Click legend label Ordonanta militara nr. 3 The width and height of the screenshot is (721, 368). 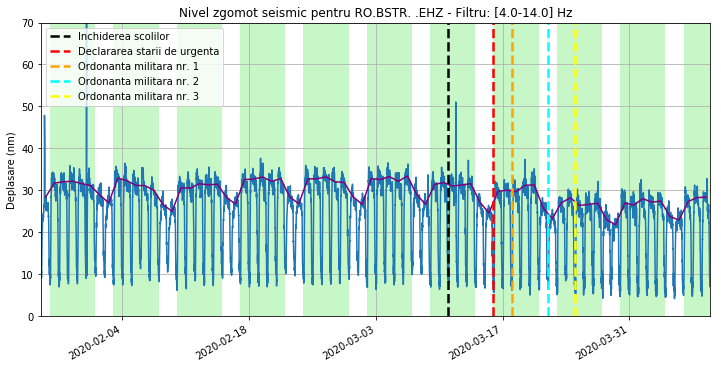coord(138,97)
